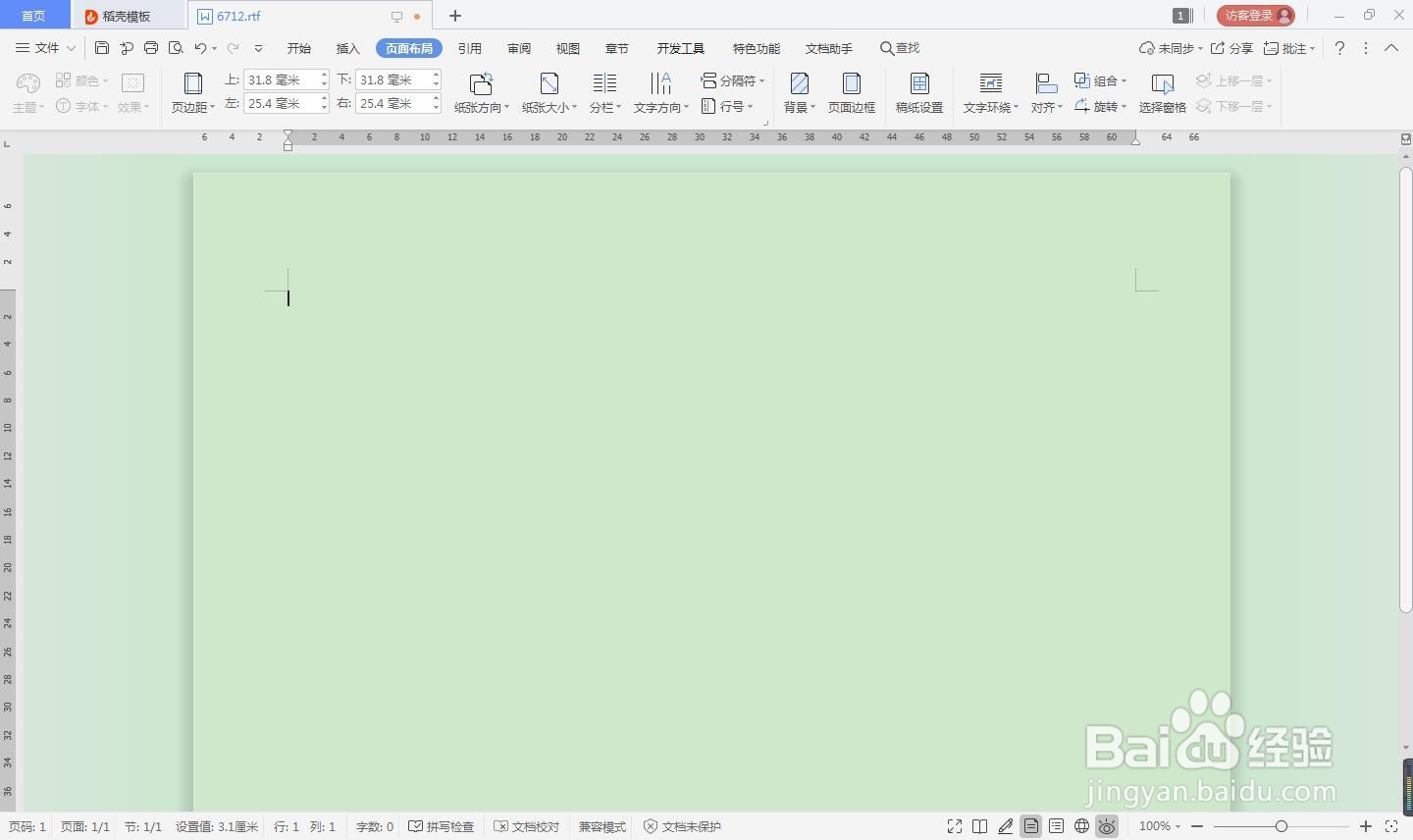The image size is (1413, 840).
Task: Toggle 文档校对 proofreading in status bar
Action: coord(526,826)
